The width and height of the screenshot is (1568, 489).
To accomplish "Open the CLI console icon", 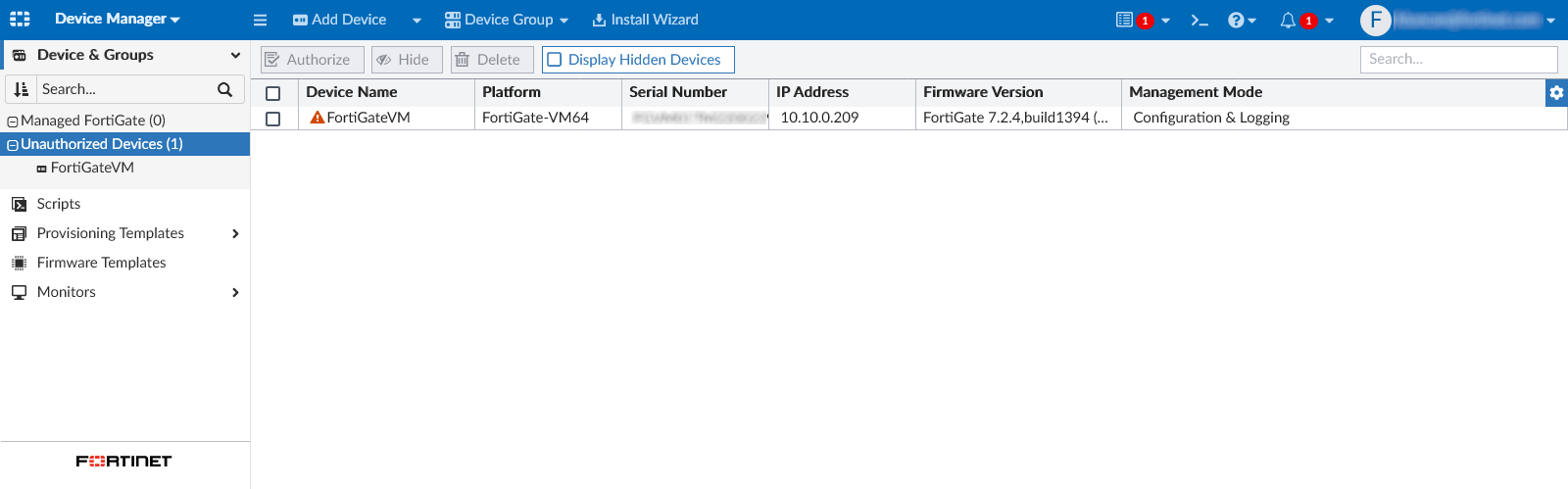I will pyautogui.click(x=1199, y=20).
